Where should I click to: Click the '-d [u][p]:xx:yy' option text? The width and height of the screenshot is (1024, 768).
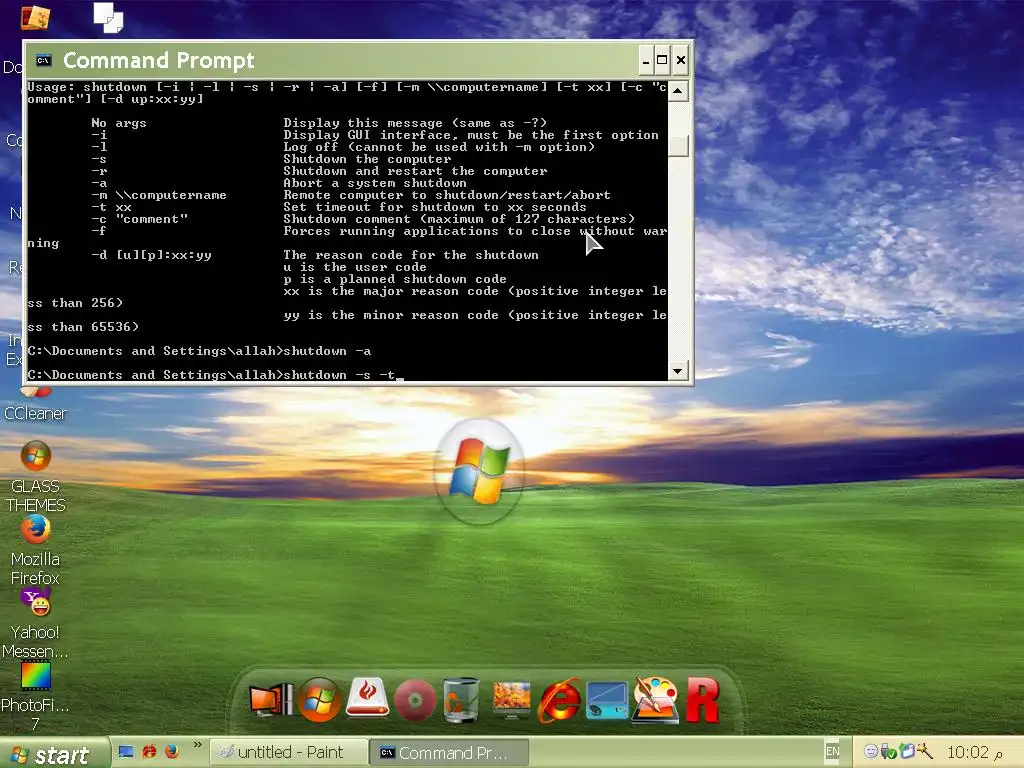click(x=152, y=255)
